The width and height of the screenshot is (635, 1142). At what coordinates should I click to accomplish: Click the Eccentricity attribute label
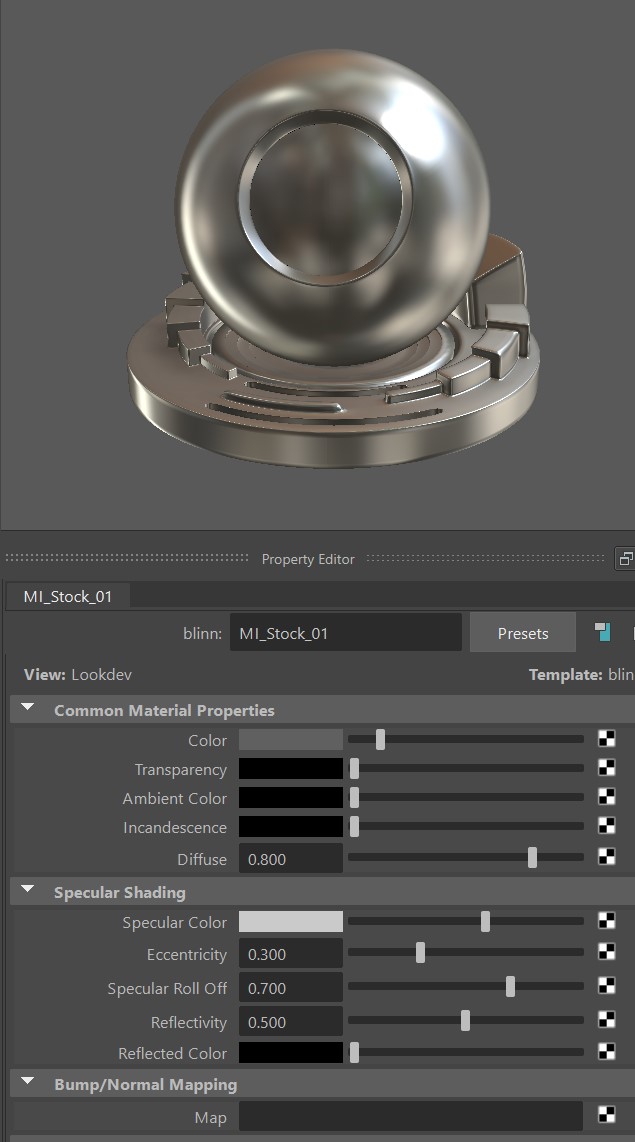(187, 954)
